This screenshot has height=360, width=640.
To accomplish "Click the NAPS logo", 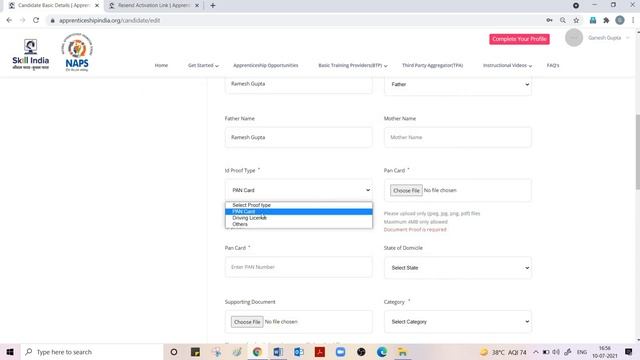I will tap(77, 52).
